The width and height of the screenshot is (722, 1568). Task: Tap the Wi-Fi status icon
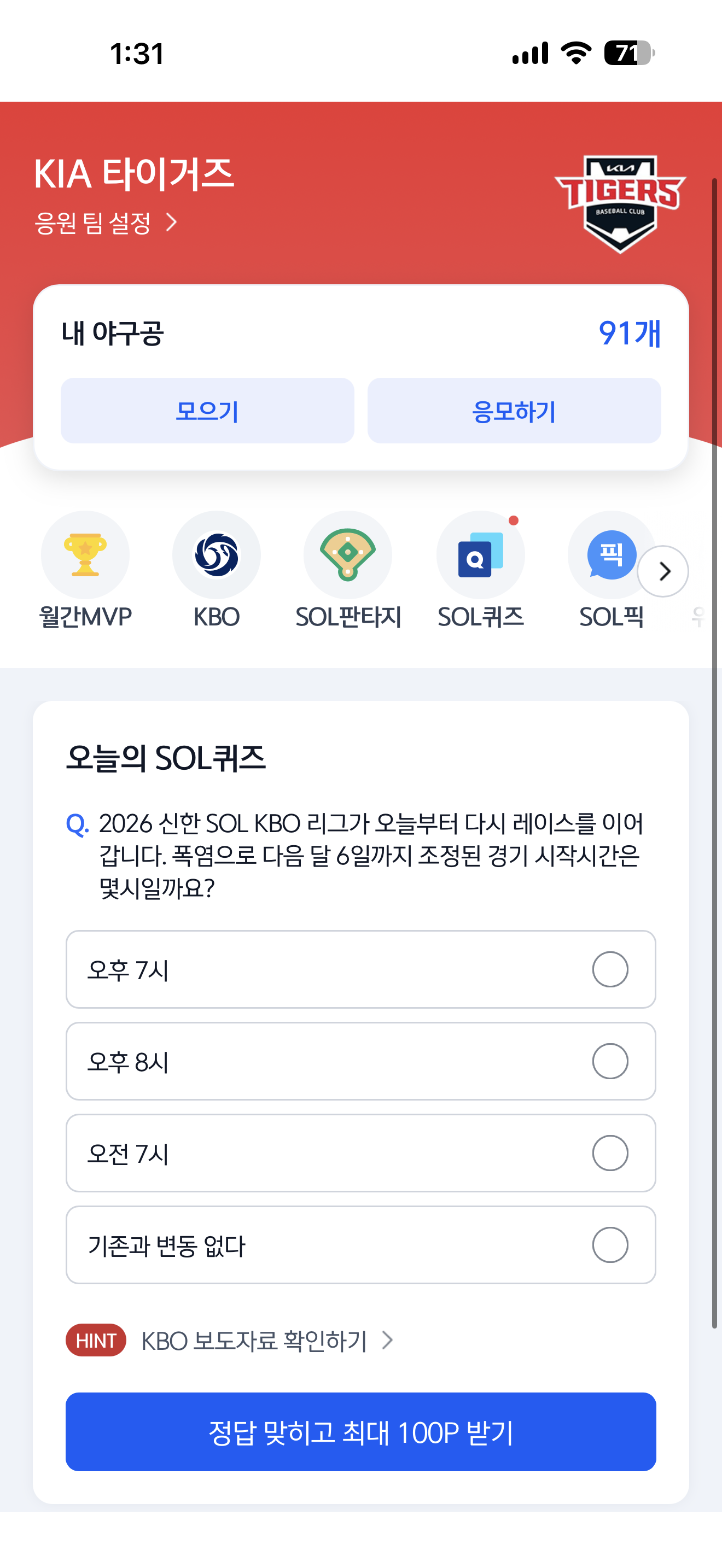[576, 53]
